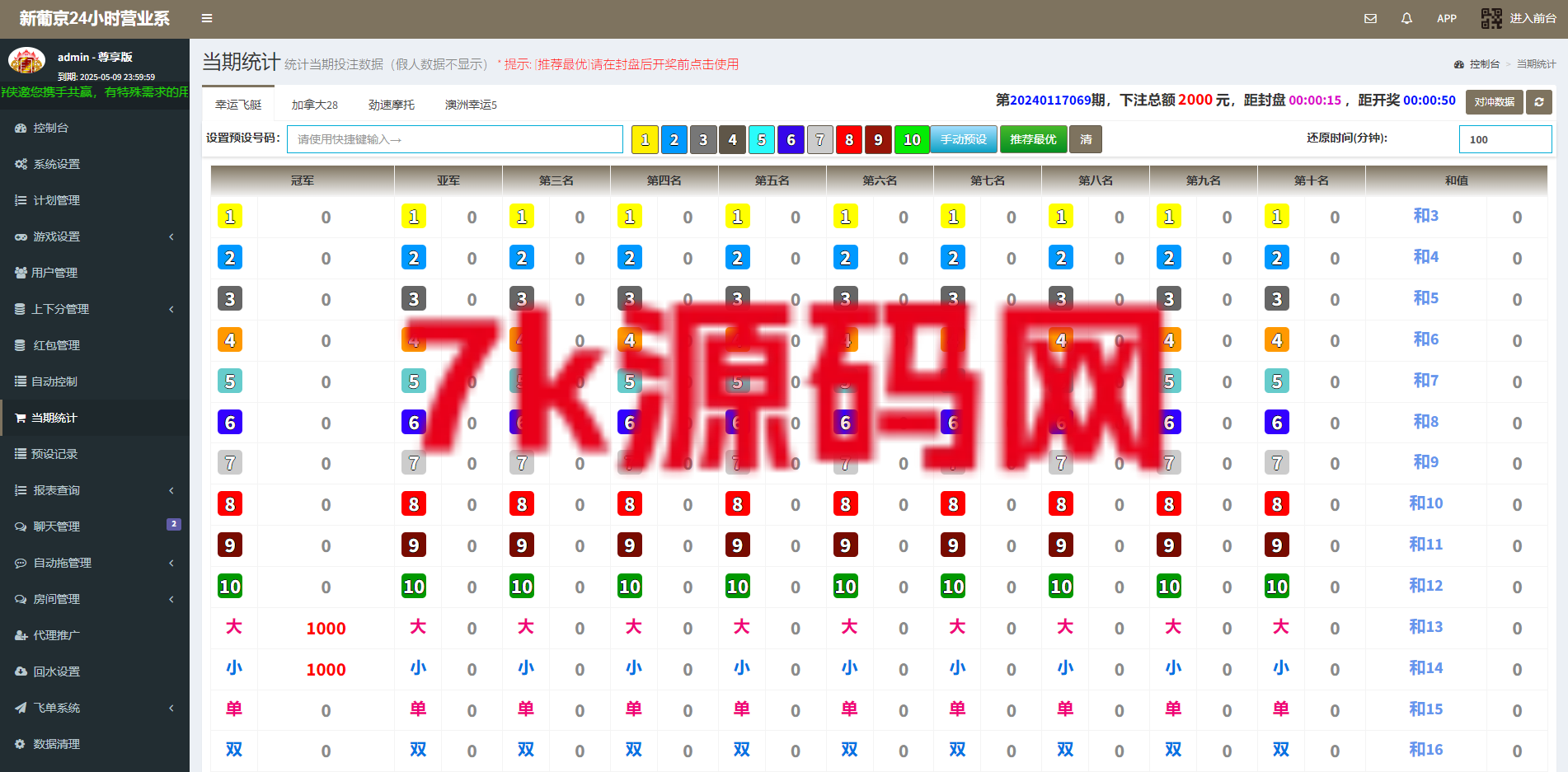Click the cloud icon of 回水设置
Viewport: 1568px width, 772px height.
(21, 671)
